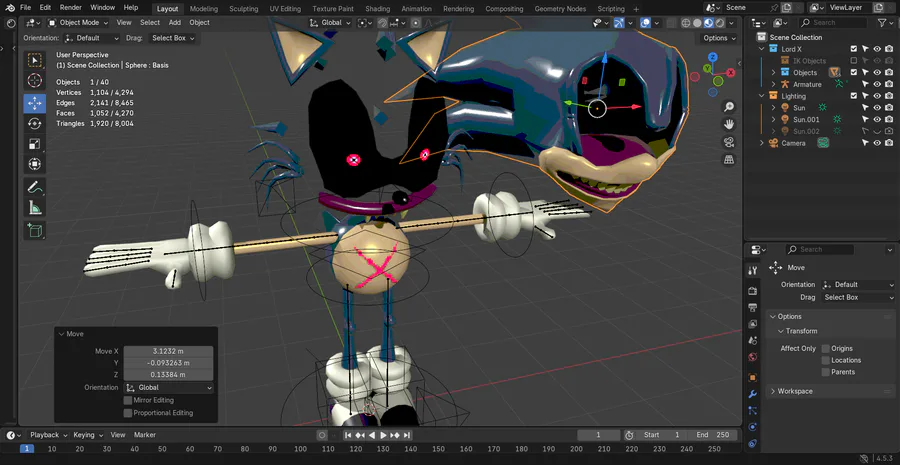Open Scene properties tab

tap(753, 340)
